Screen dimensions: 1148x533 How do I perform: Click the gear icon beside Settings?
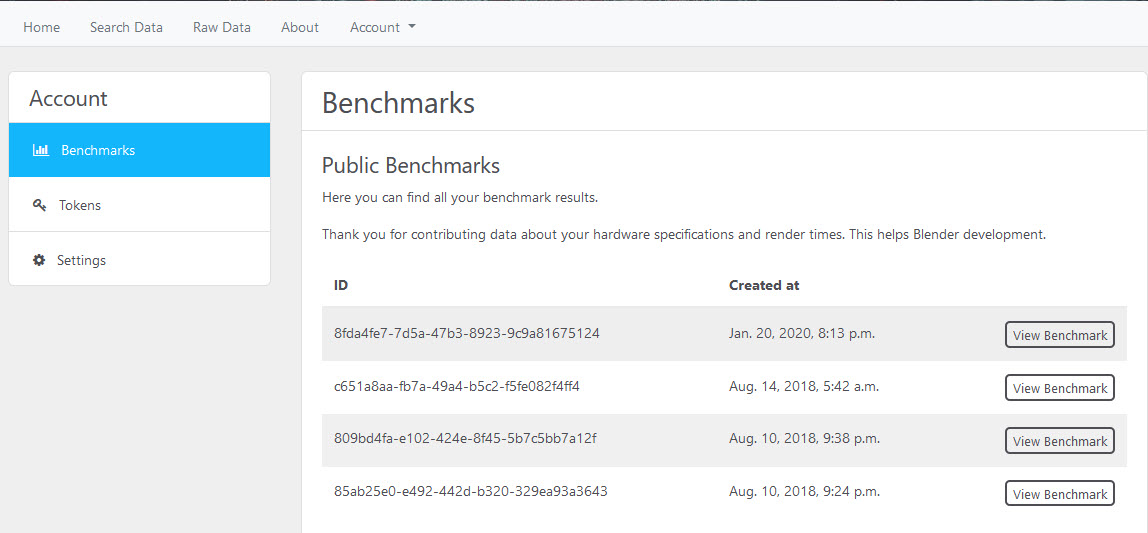[39, 260]
